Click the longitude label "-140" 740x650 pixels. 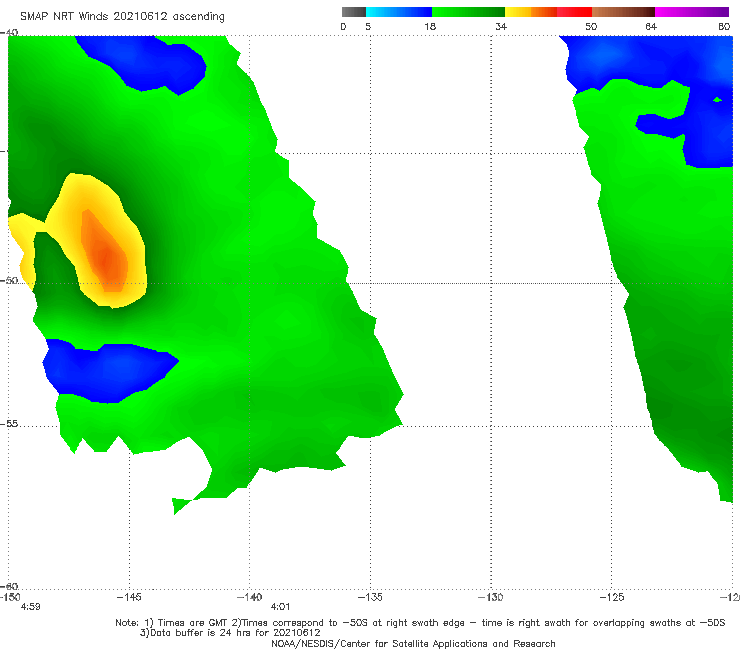point(250,597)
